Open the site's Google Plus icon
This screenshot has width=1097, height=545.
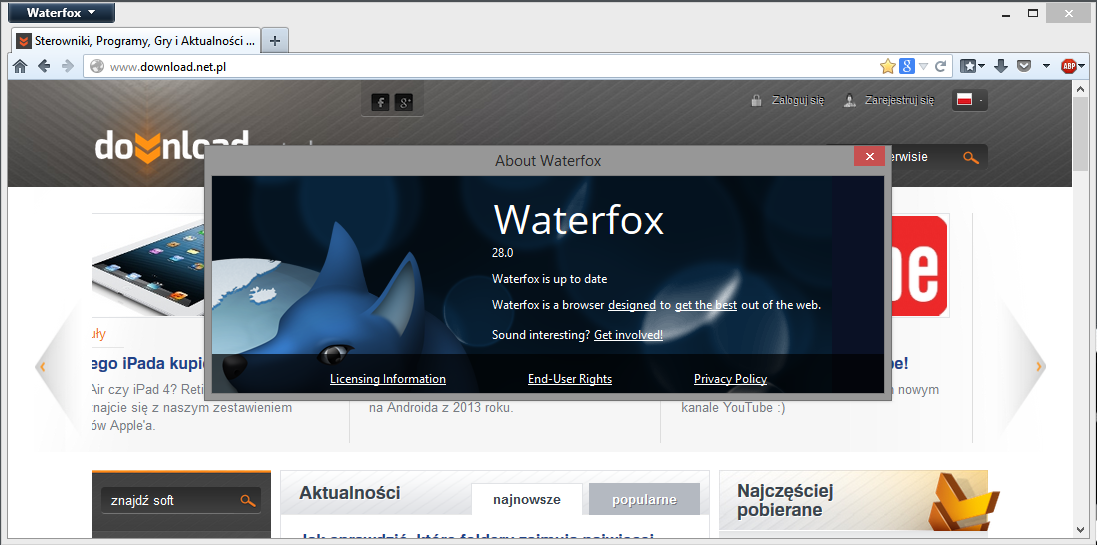(404, 103)
